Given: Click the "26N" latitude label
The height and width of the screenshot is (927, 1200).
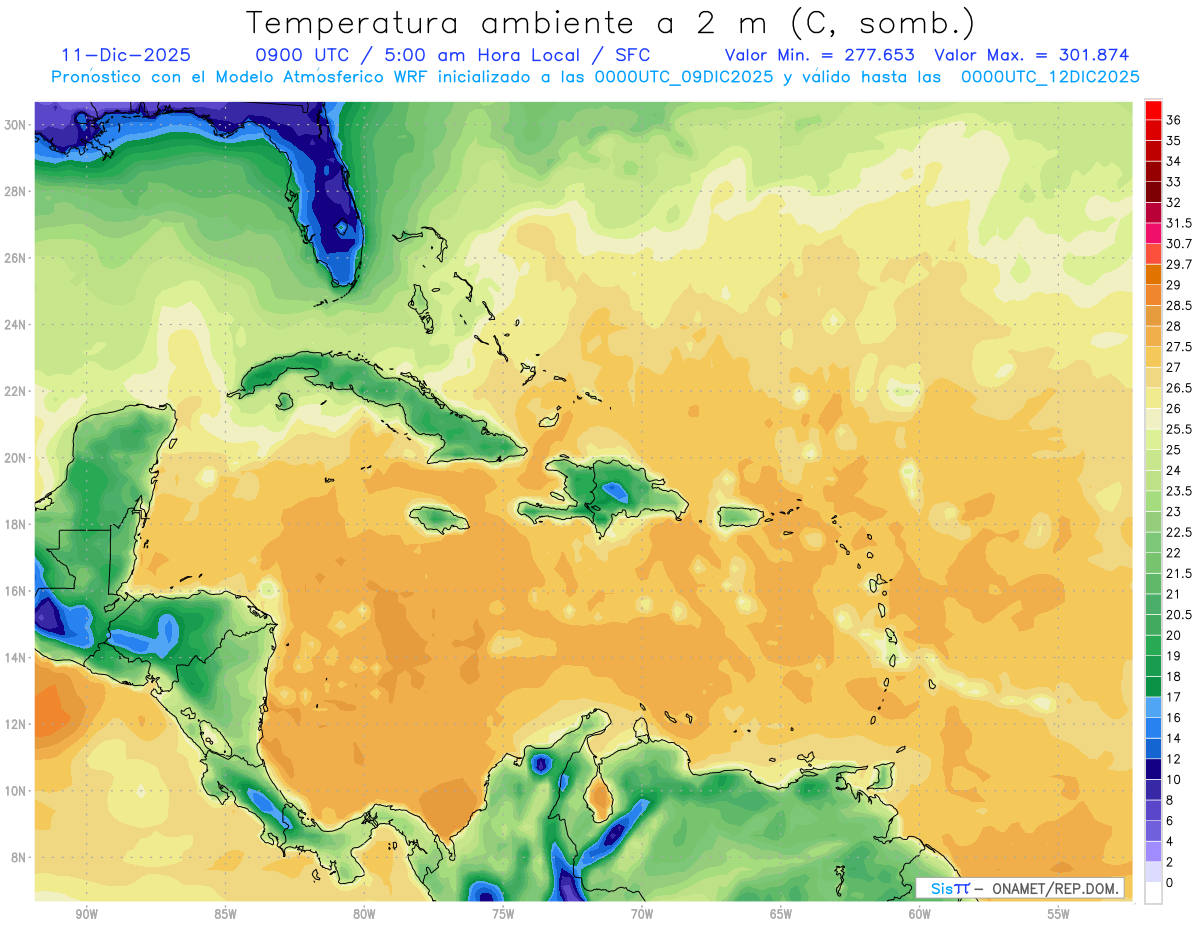Looking at the screenshot, I should (x=15, y=258).
